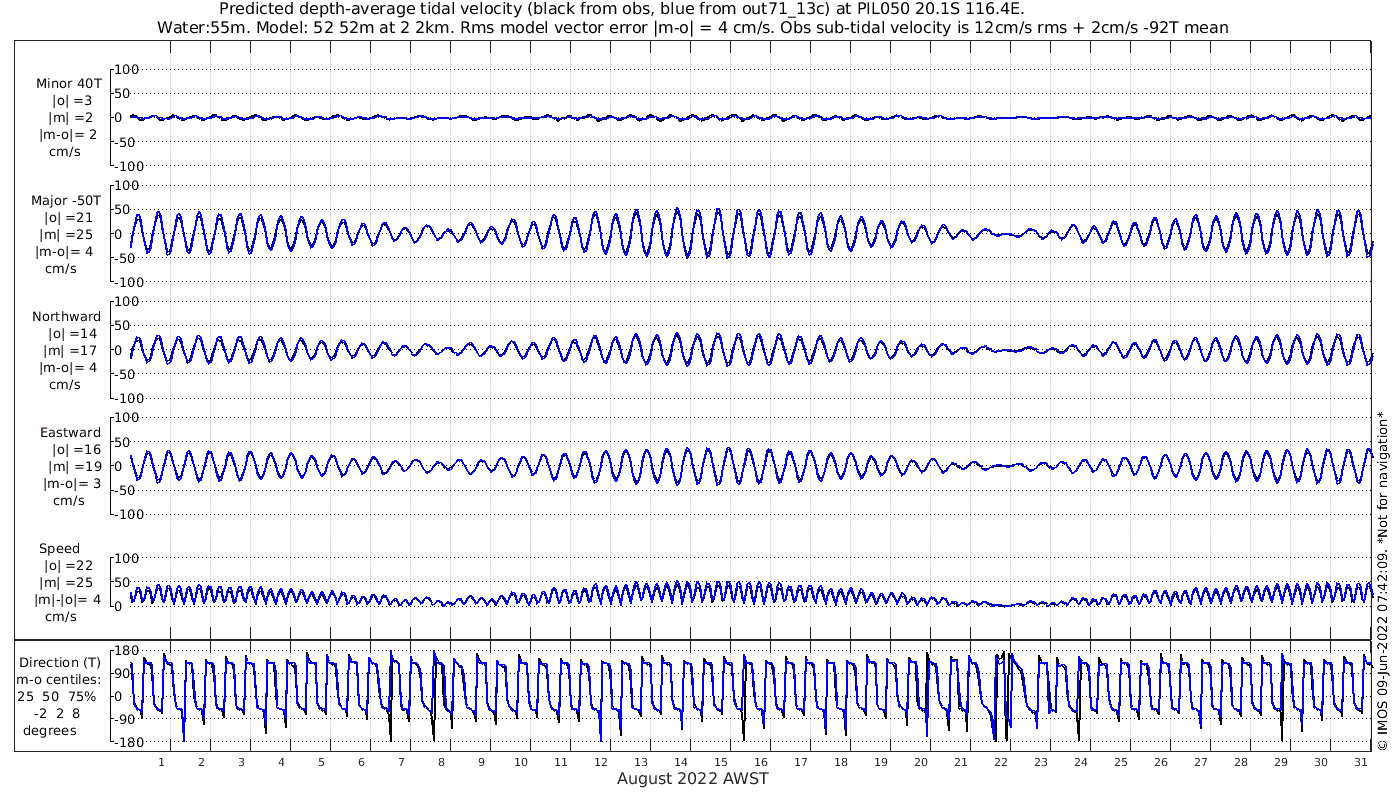Click the '|m-o|= 2' value under Minor 40T

pos(68,135)
